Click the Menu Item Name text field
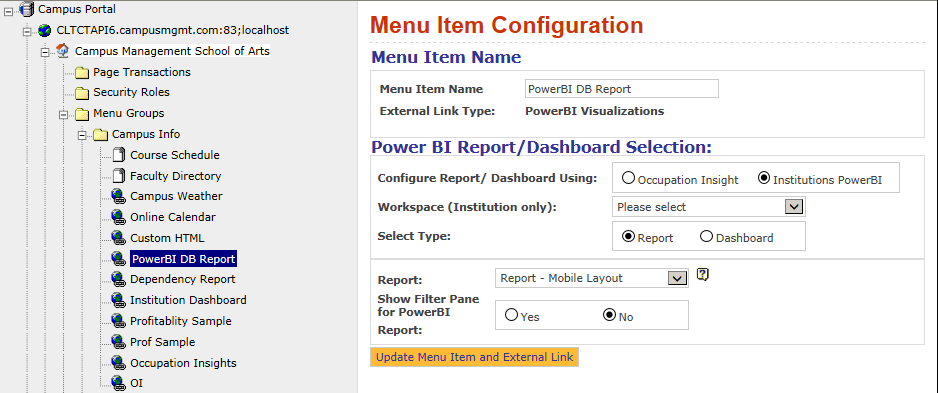The width and height of the screenshot is (938, 393). [622, 89]
